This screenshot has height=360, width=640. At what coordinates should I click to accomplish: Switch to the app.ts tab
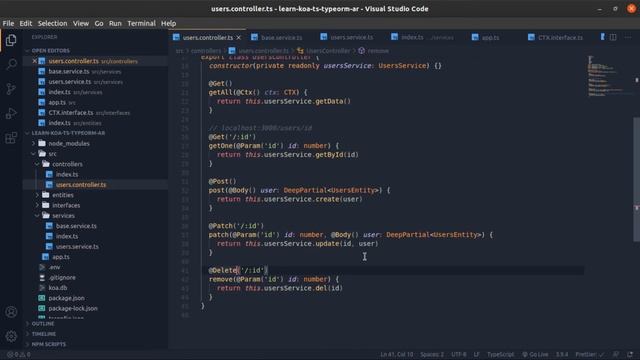[x=490, y=38]
